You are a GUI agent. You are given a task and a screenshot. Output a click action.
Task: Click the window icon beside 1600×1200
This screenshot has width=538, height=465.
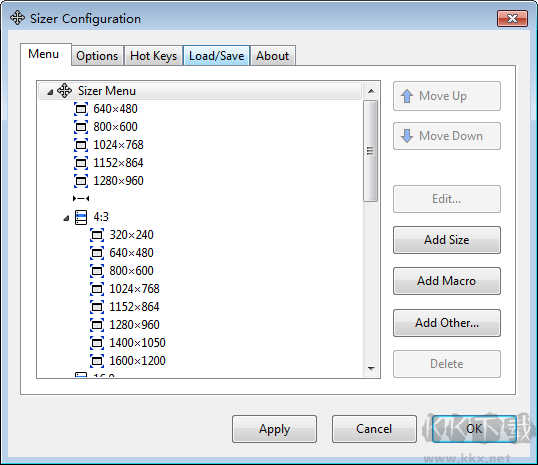[97, 361]
